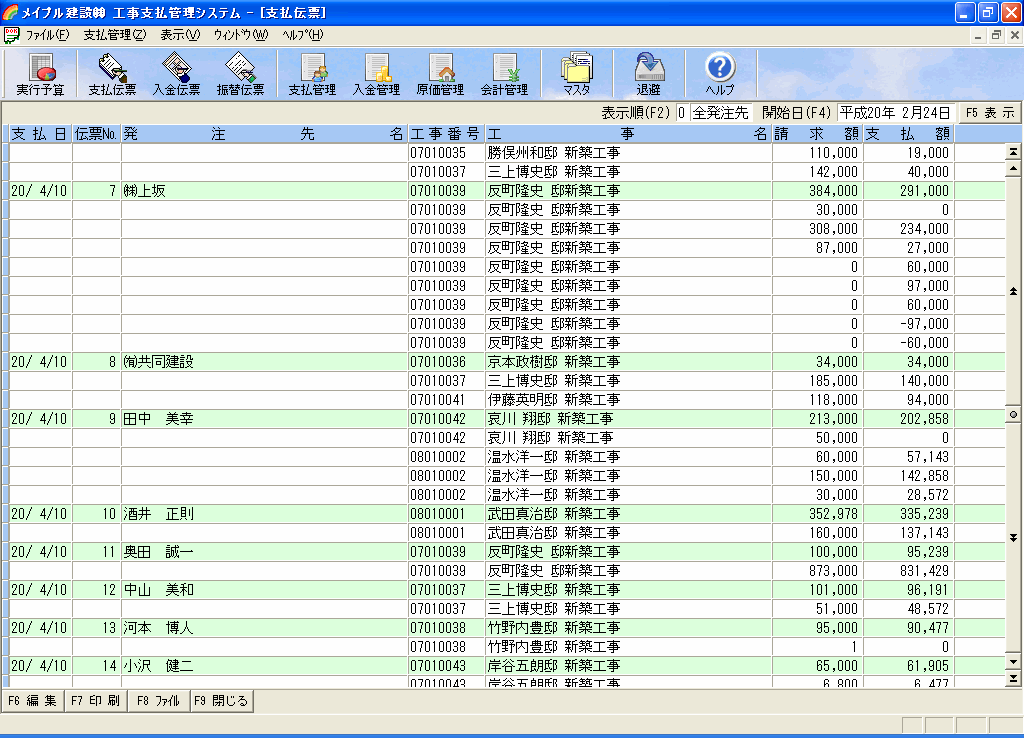Jump to top with scrollbar's topmost arrow
1024x738 pixels.
tap(1013, 152)
